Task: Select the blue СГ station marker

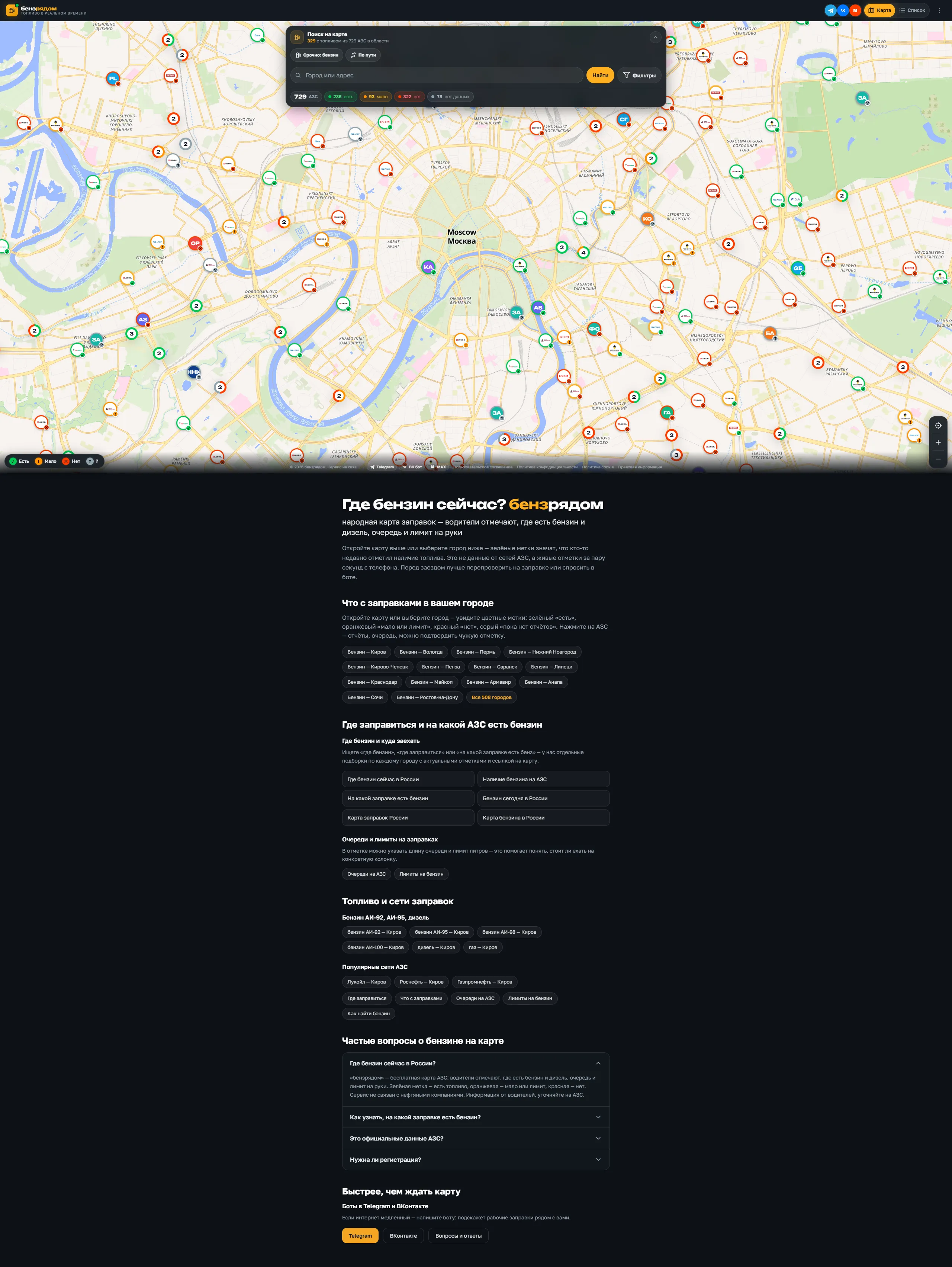Action: [623, 119]
